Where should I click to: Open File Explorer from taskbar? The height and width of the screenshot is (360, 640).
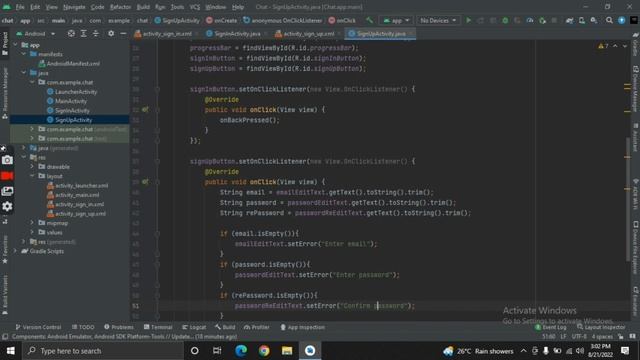pyautogui.click(x=287, y=351)
